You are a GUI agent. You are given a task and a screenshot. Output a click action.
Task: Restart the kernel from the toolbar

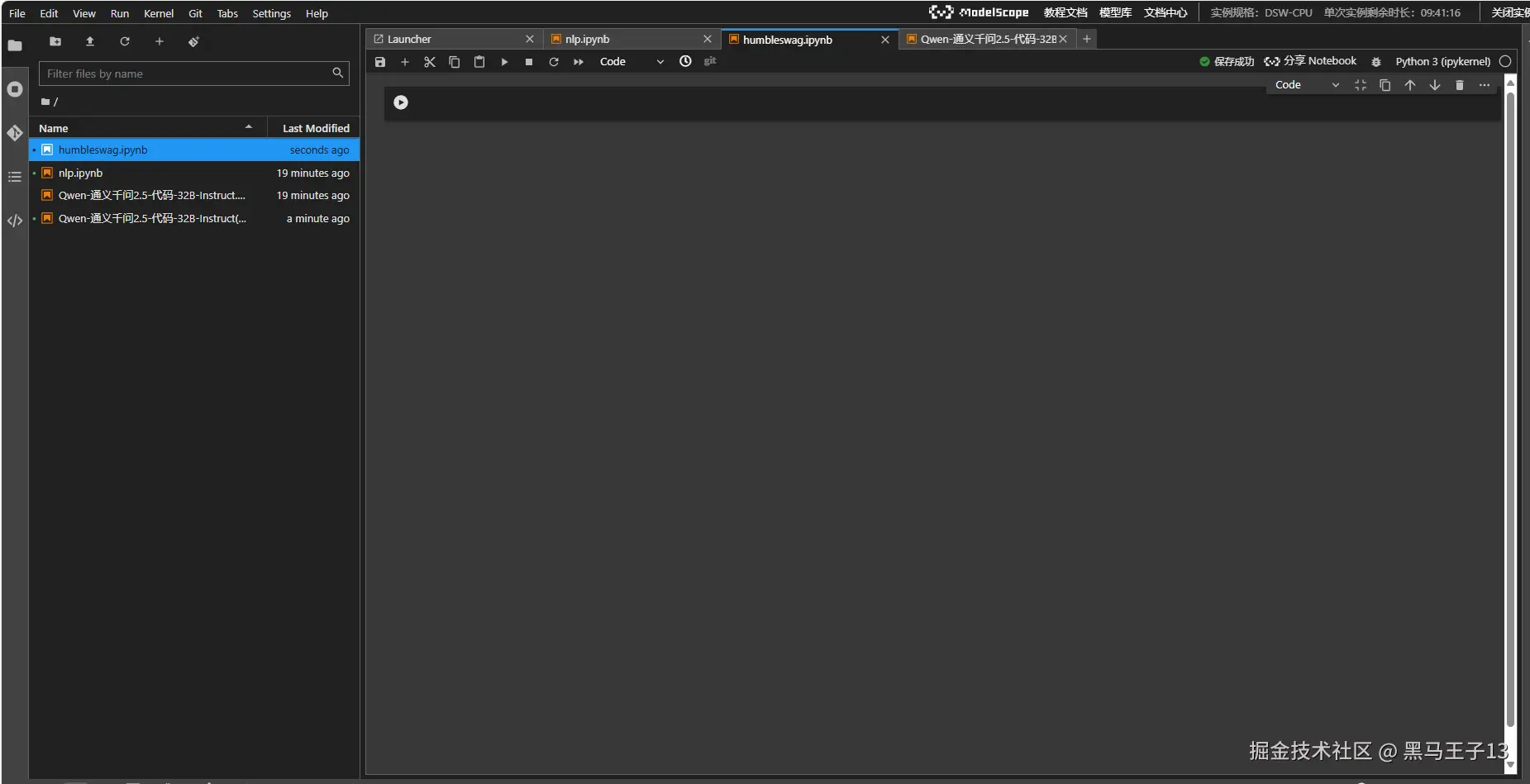click(554, 62)
